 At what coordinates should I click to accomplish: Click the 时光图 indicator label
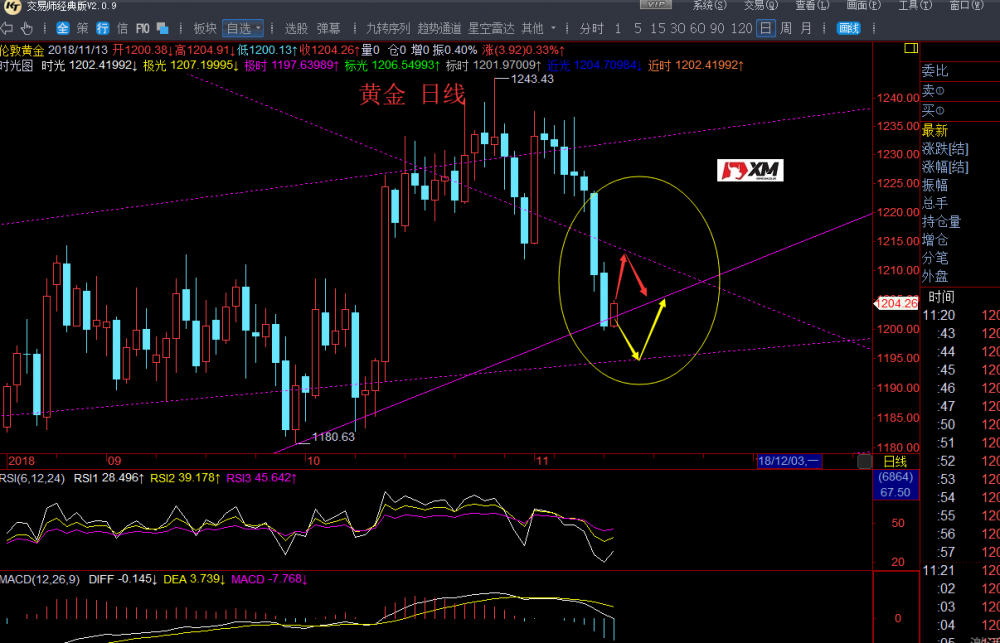click(x=17, y=65)
